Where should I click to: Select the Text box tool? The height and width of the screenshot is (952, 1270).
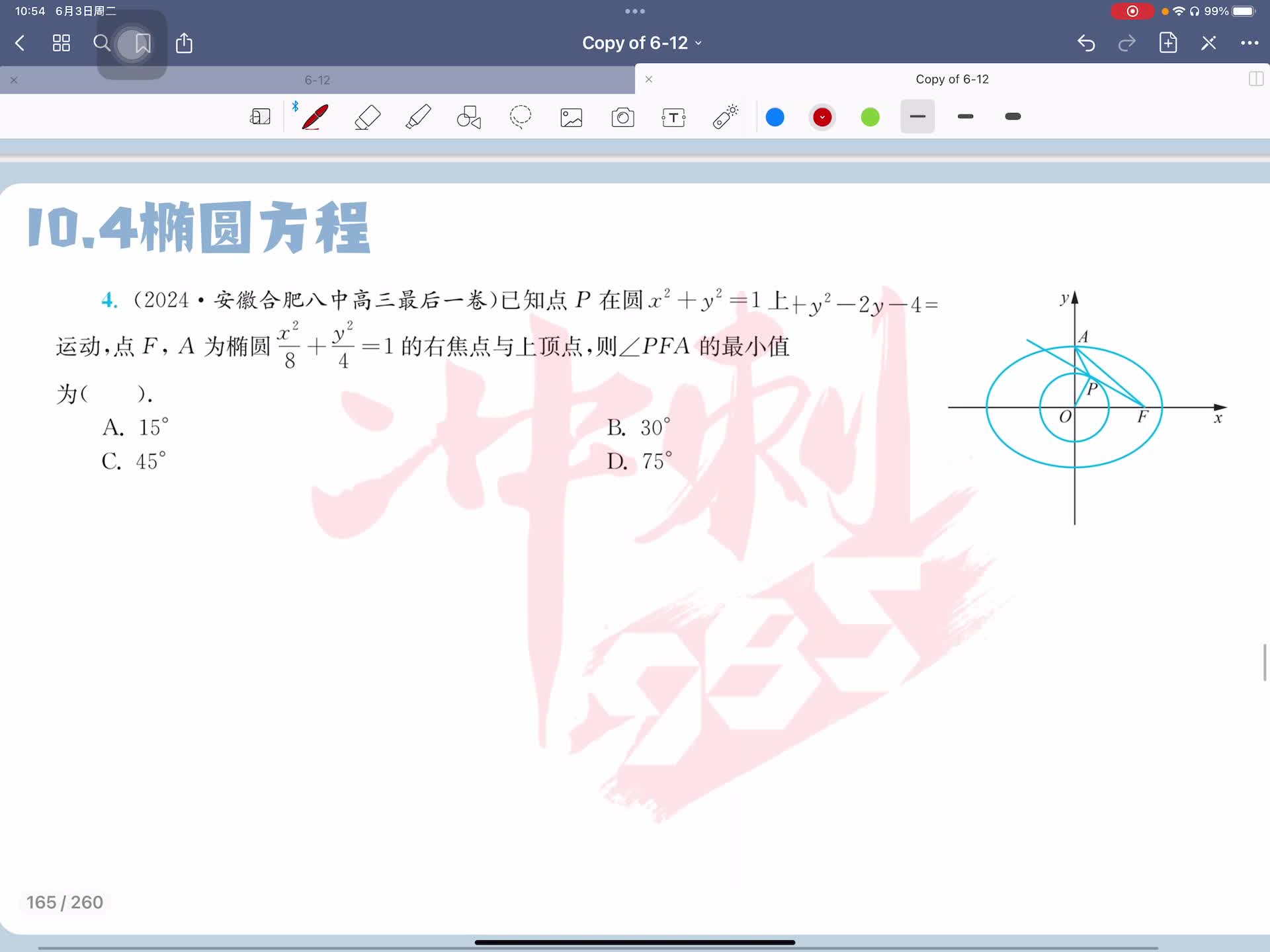point(673,117)
